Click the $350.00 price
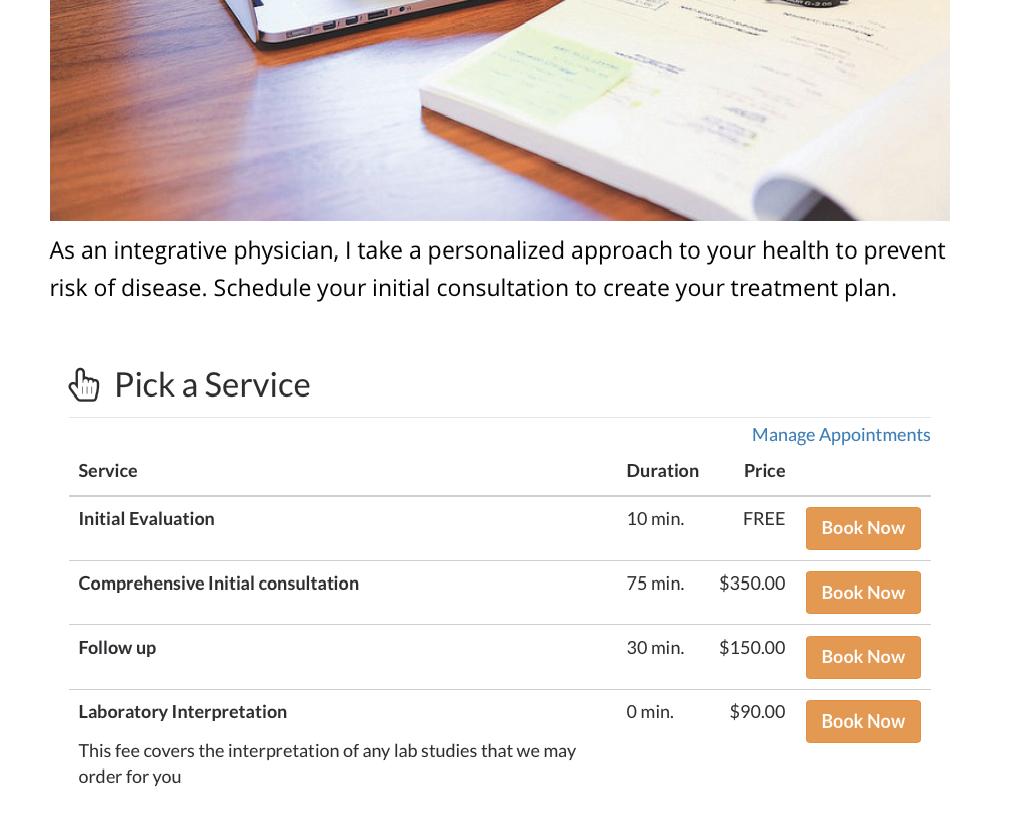1013x820 pixels. pyautogui.click(x=751, y=583)
